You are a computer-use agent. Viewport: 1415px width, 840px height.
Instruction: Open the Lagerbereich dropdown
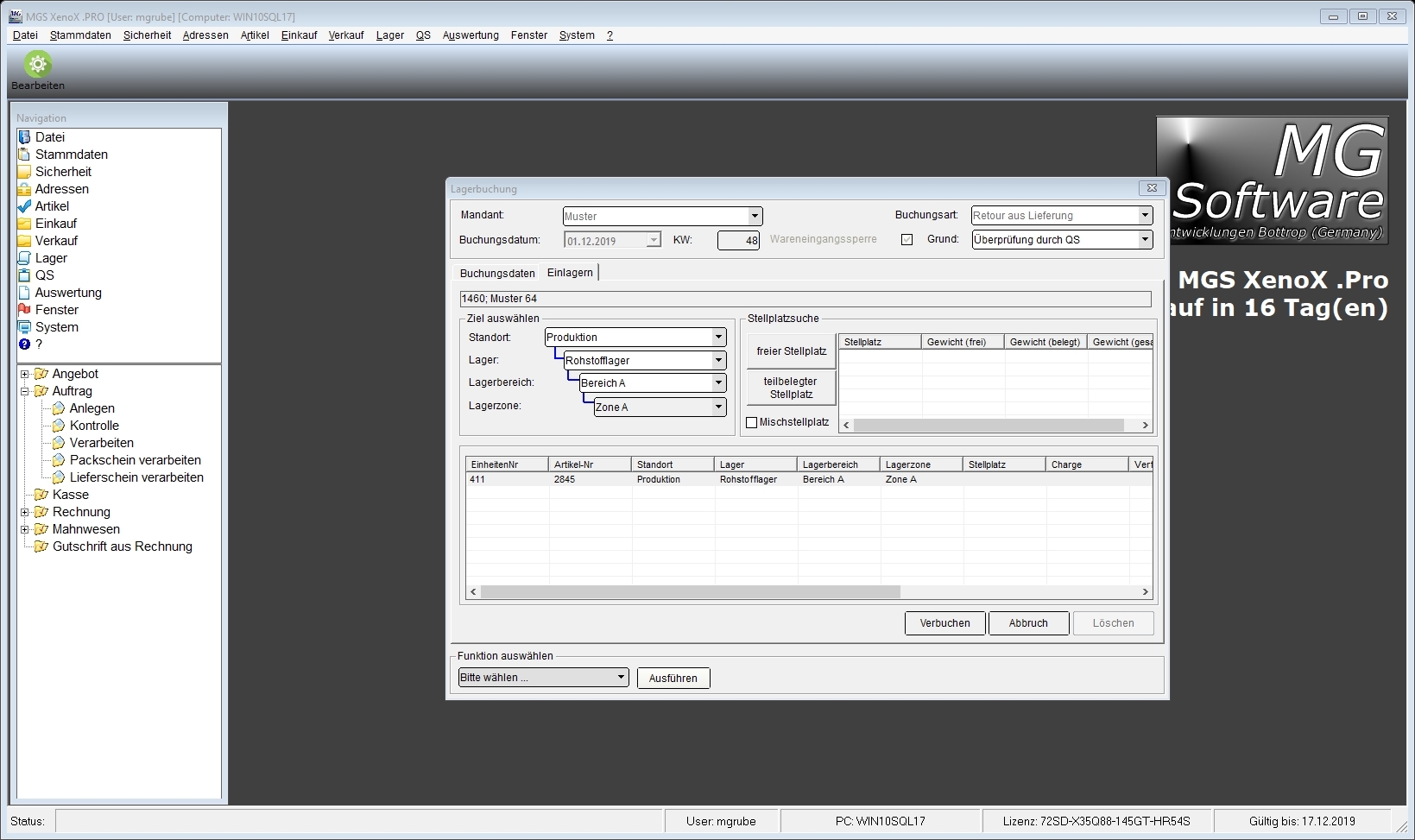pyautogui.click(x=718, y=383)
